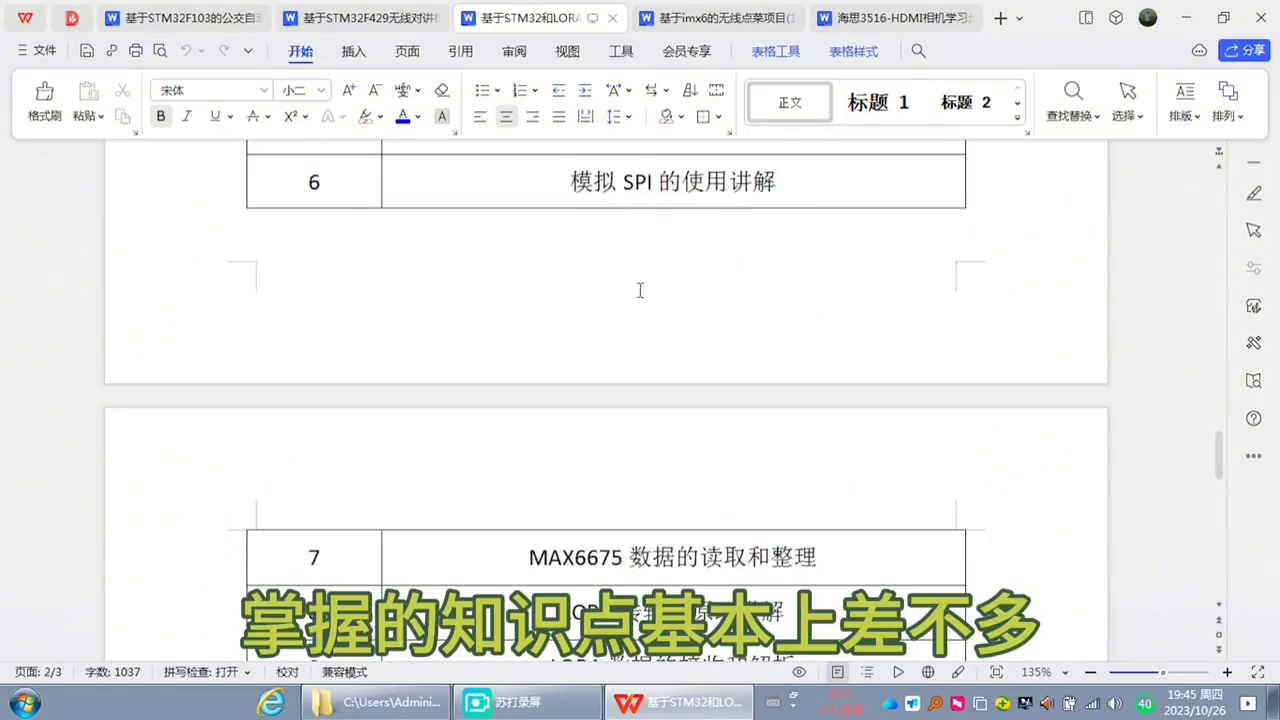
Task: Open the 文件 (File) menu
Action: (x=37, y=51)
